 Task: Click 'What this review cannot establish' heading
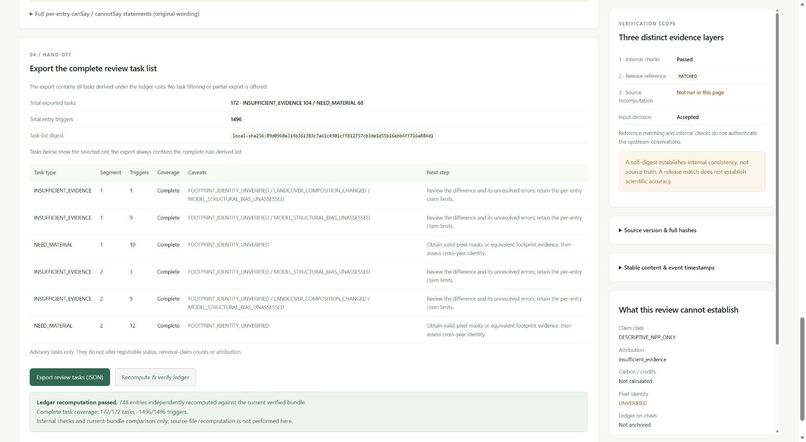click(678, 310)
